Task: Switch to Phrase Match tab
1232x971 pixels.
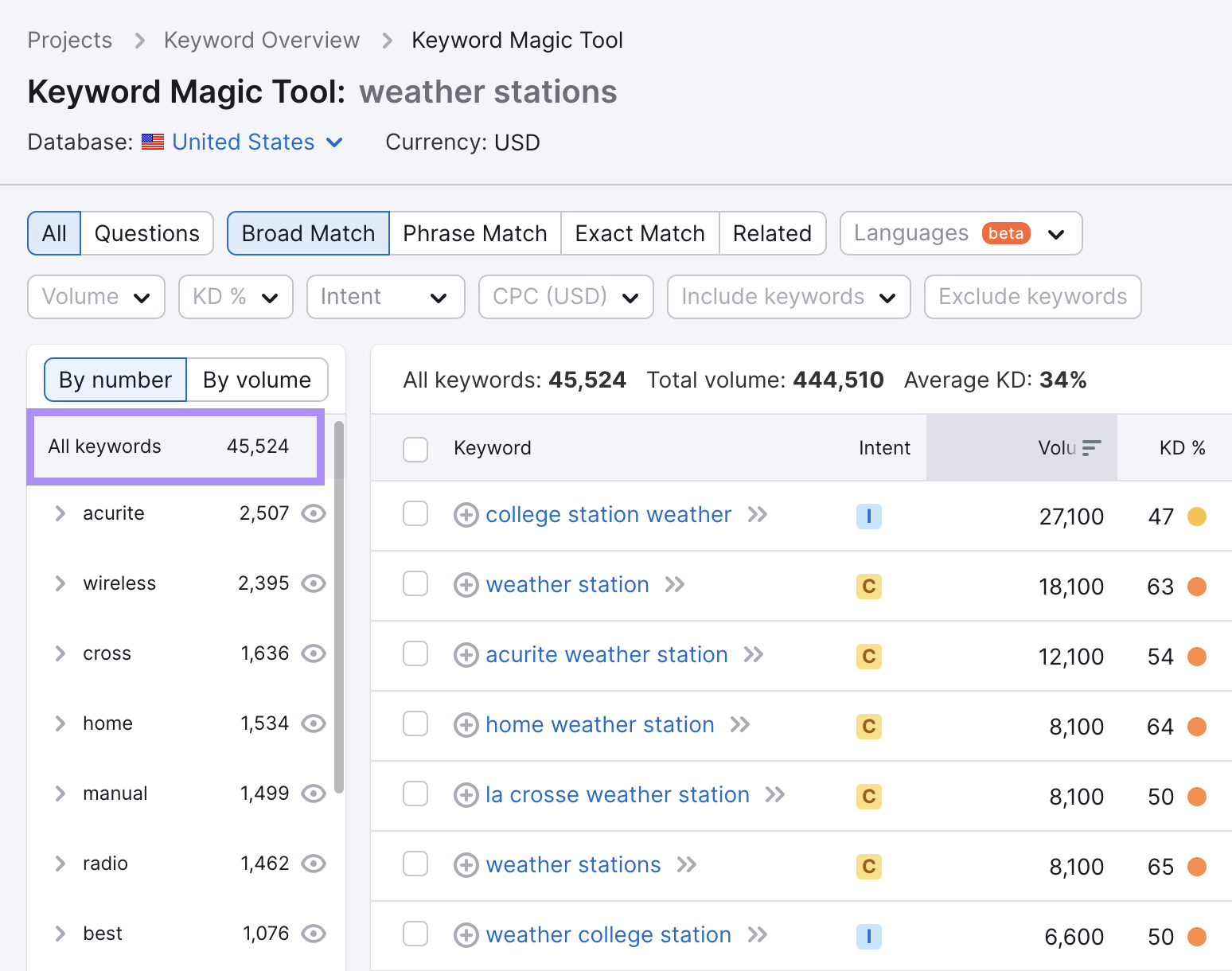Action: pyautogui.click(x=475, y=233)
